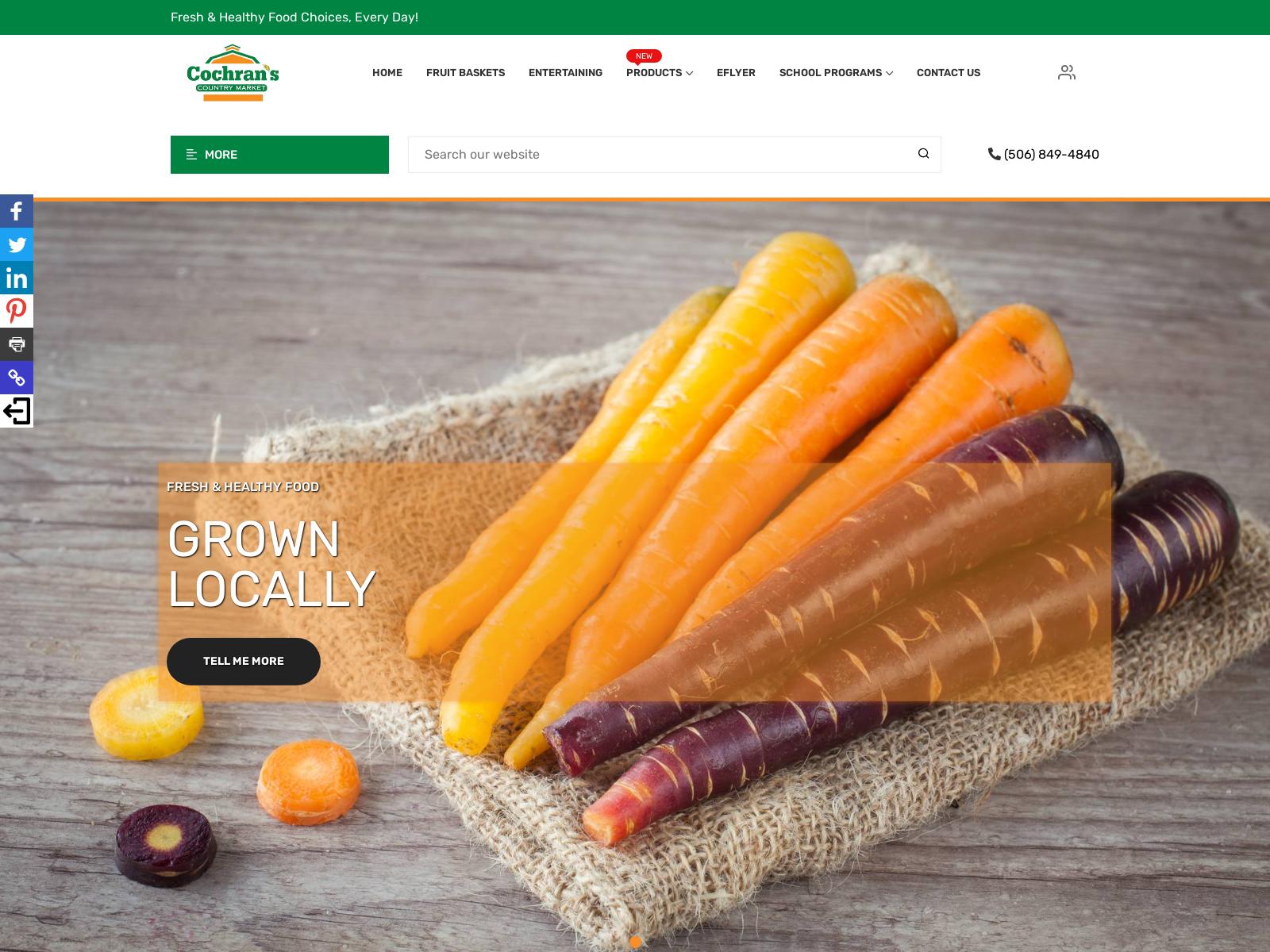
Task: Open the eFlyer page
Action: [x=736, y=72]
